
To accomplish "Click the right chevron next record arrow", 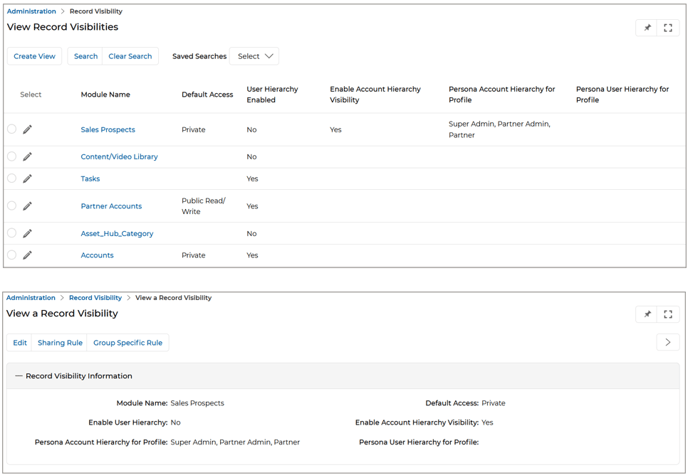I will (x=667, y=342).
